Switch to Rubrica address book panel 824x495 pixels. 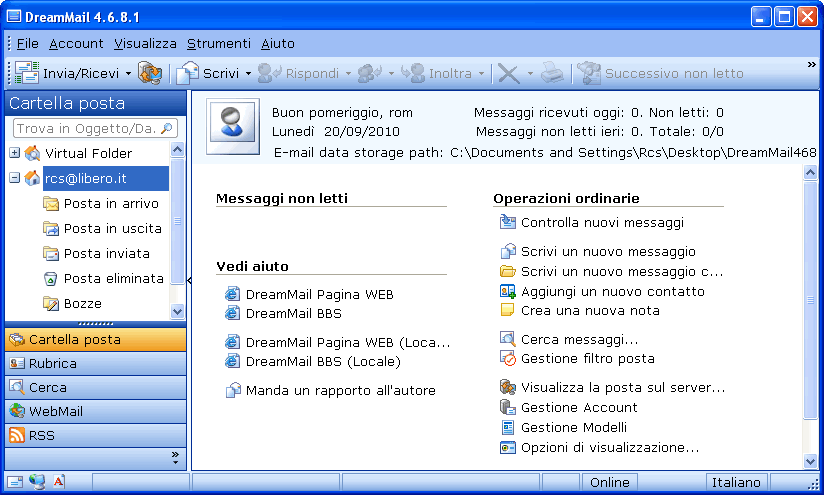pos(96,364)
